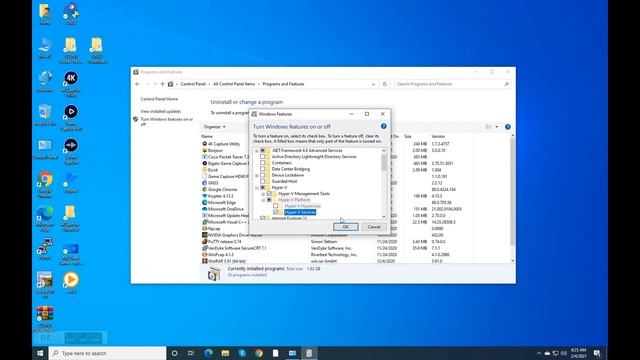
Task: Select the Recycle Bin desktop icon
Action: click(45, 115)
